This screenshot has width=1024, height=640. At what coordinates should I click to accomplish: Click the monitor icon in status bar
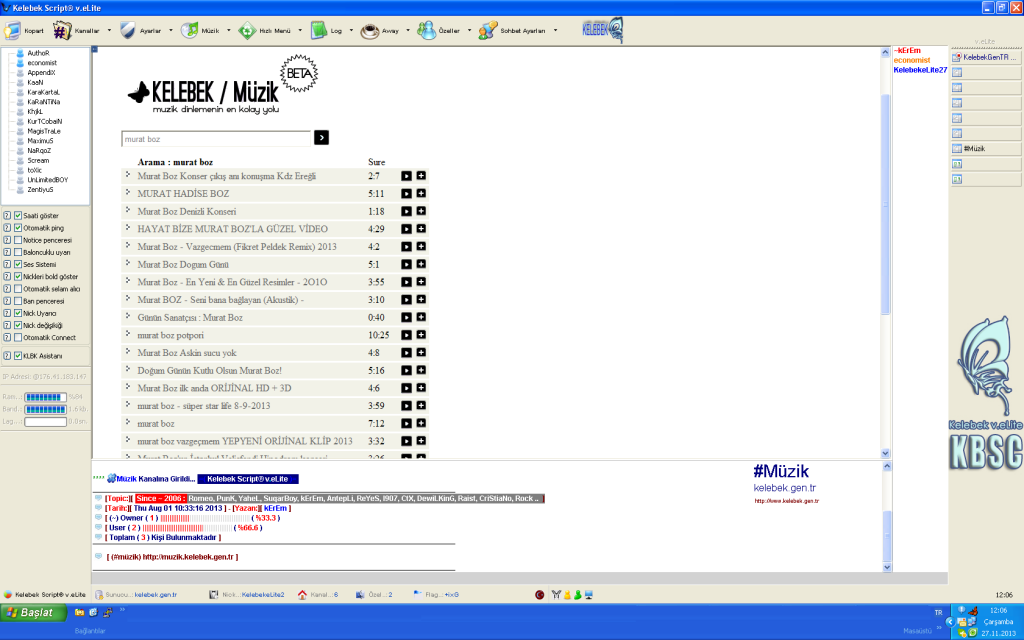pyautogui.click(x=588, y=595)
